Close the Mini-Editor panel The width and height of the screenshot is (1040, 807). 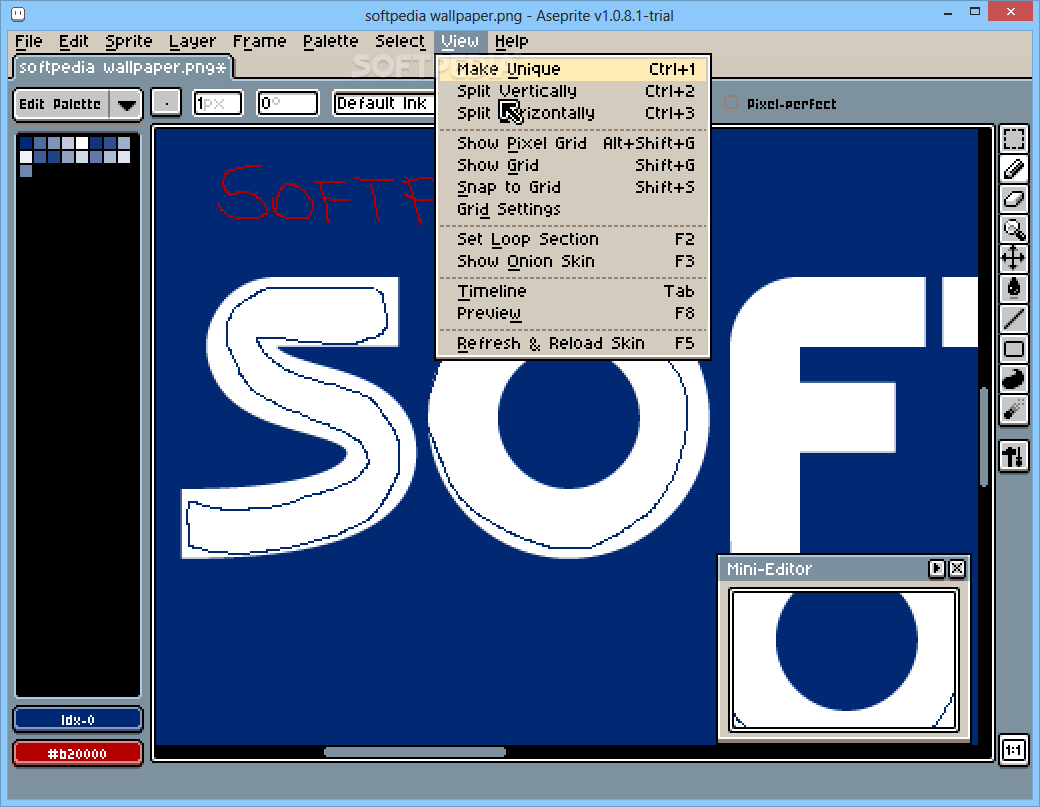956,568
